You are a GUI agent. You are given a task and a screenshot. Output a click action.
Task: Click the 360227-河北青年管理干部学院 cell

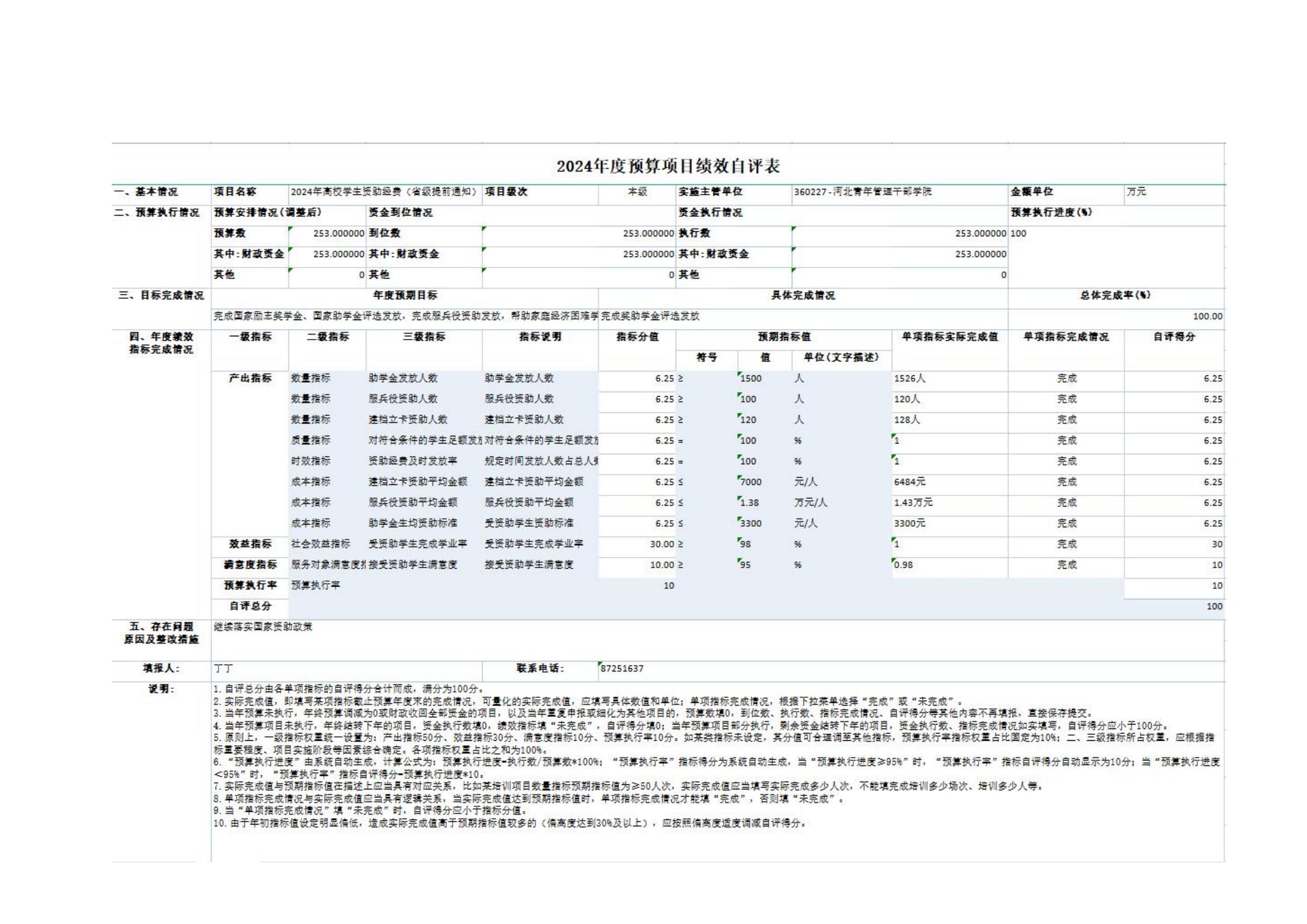[x=862, y=192]
